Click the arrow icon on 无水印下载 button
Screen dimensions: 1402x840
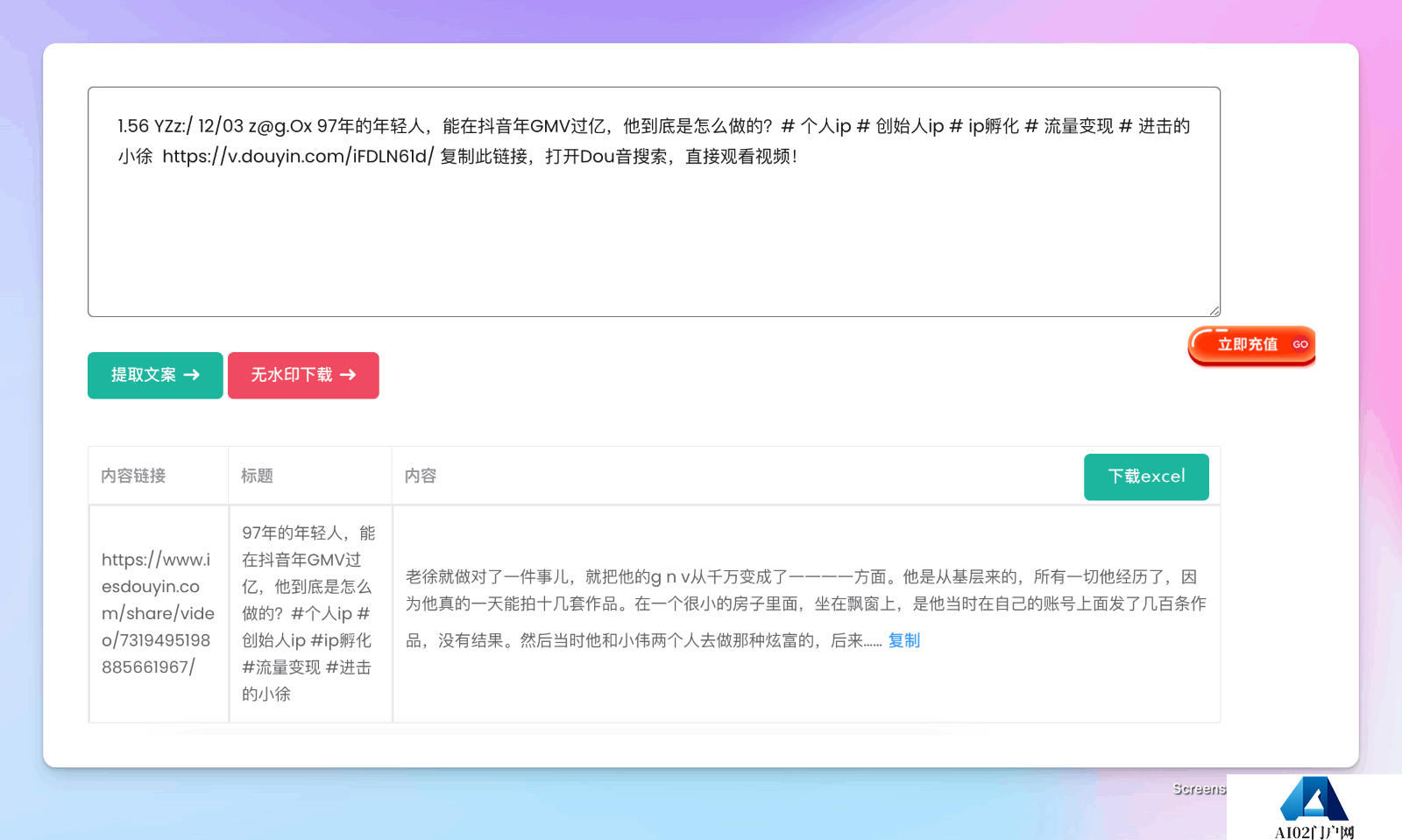coord(348,375)
